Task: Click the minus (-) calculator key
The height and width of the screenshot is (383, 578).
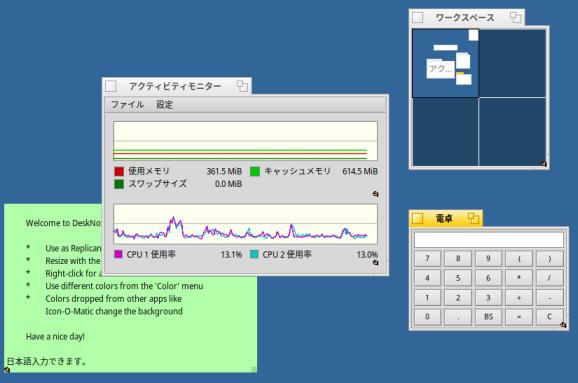Action: pyautogui.click(x=550, y=297)
